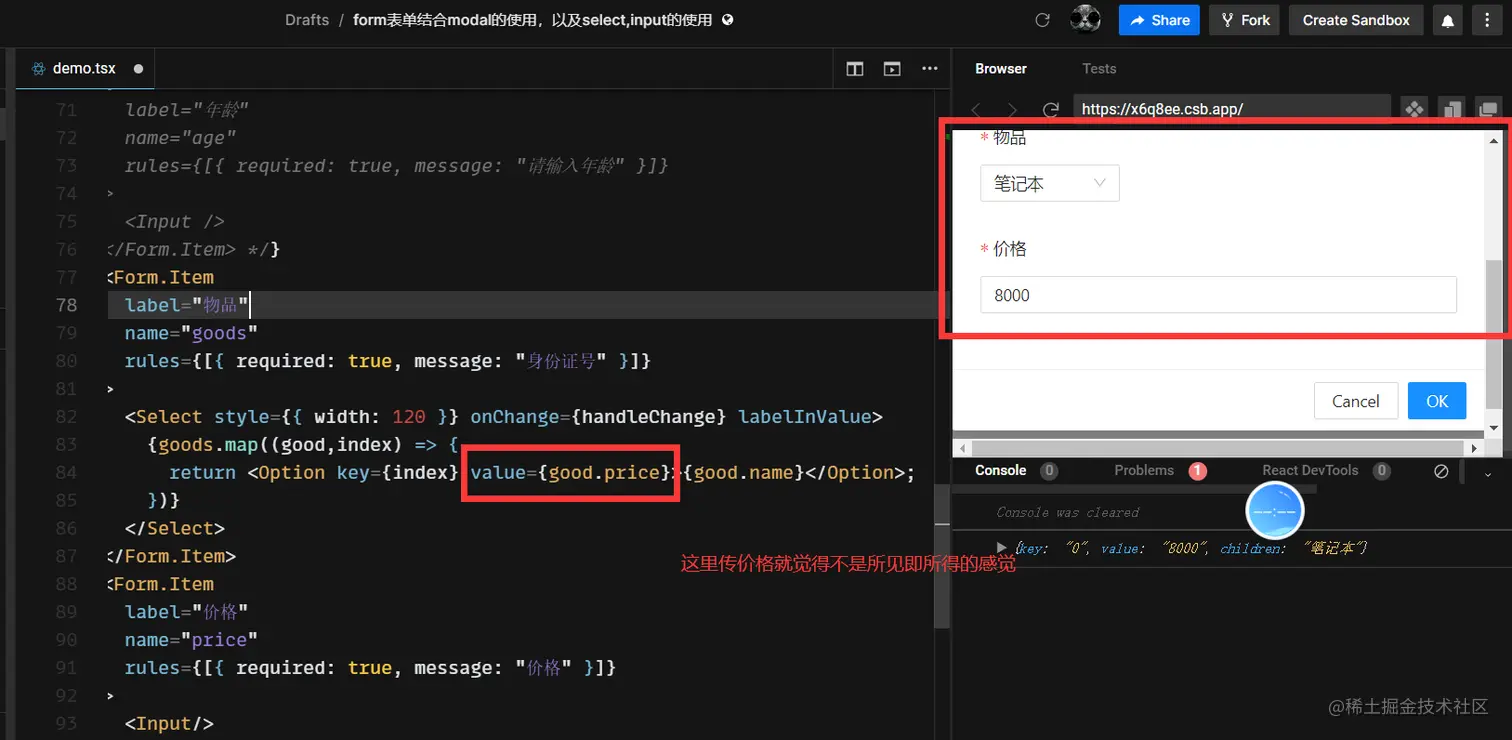Open the user avatar menu
Screen dimensions: 1512x740
pyautogui.click(x=1085, y=19)
